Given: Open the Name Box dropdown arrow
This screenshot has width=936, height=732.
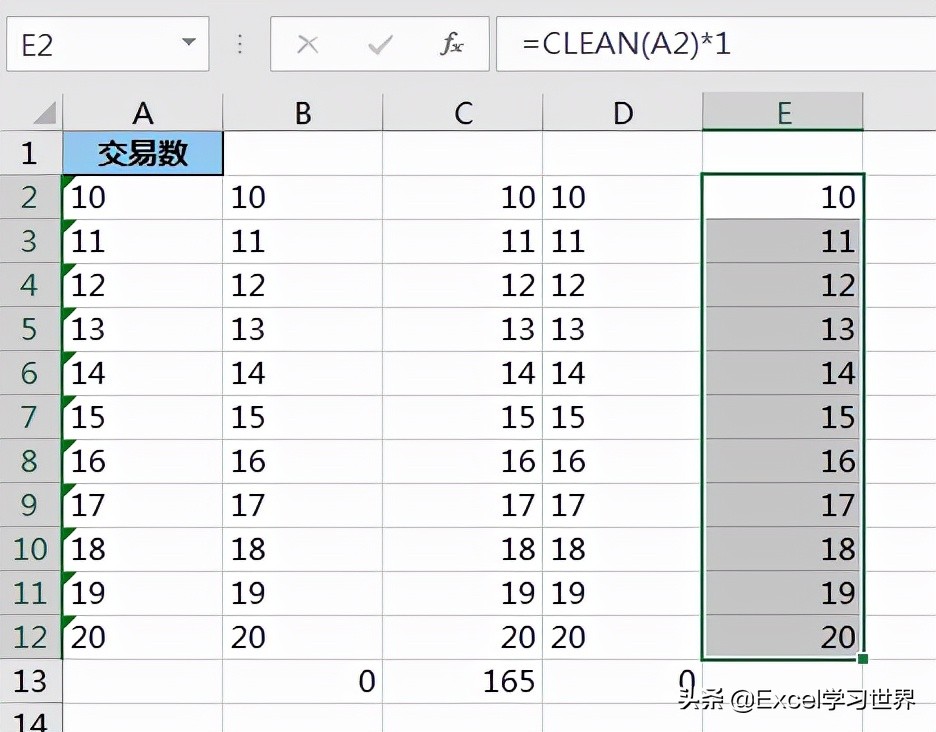Looking at the screenshot, I should point(189,42).
